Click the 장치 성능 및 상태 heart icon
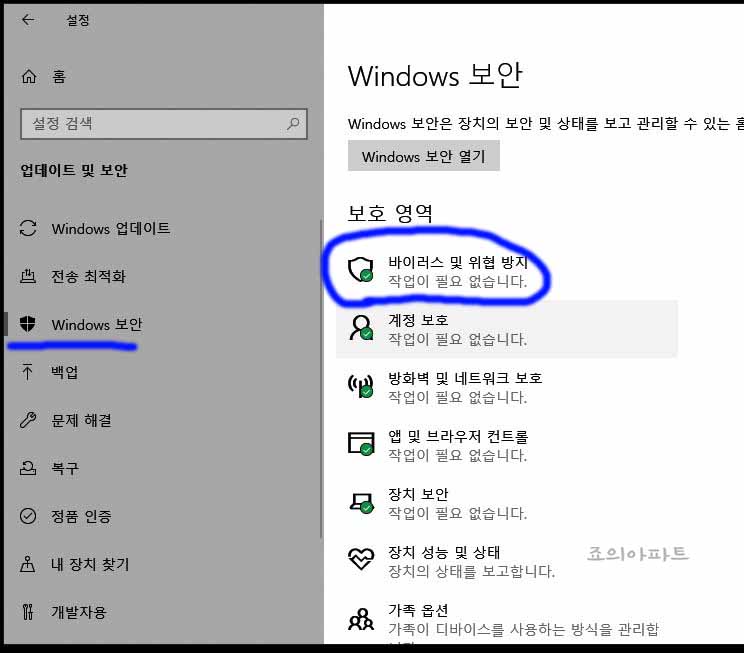 click(x=361, y=559)
